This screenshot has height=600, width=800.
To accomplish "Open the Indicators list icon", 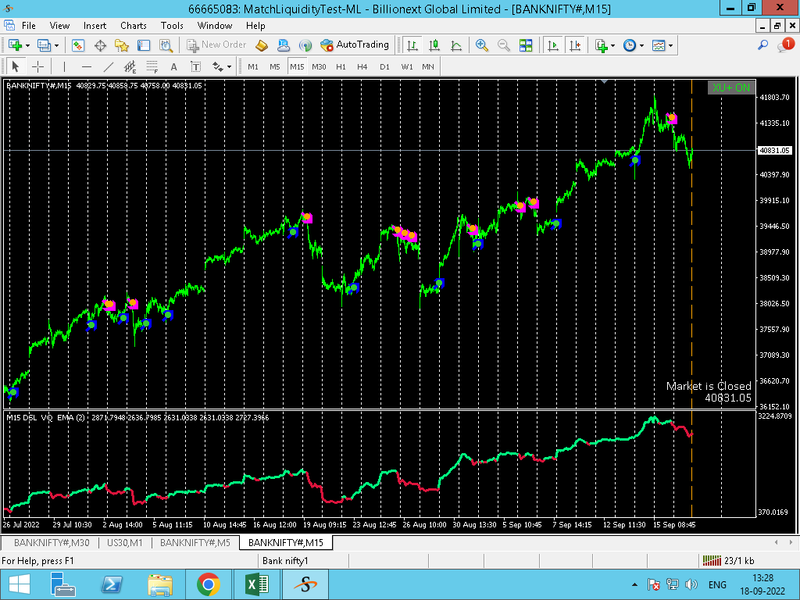I will [x=602, y=45].
